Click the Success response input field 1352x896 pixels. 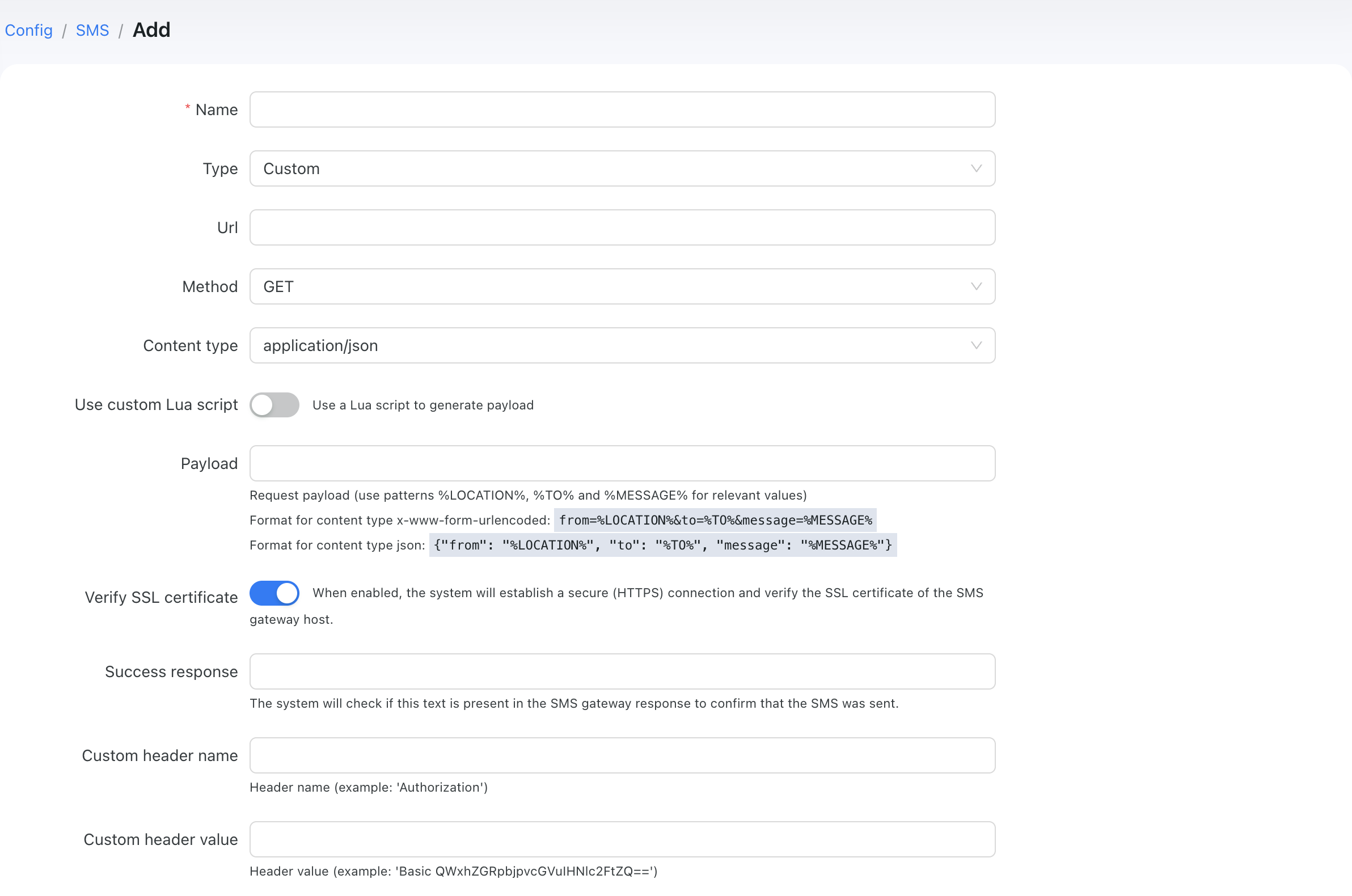[x=622, y=671]
